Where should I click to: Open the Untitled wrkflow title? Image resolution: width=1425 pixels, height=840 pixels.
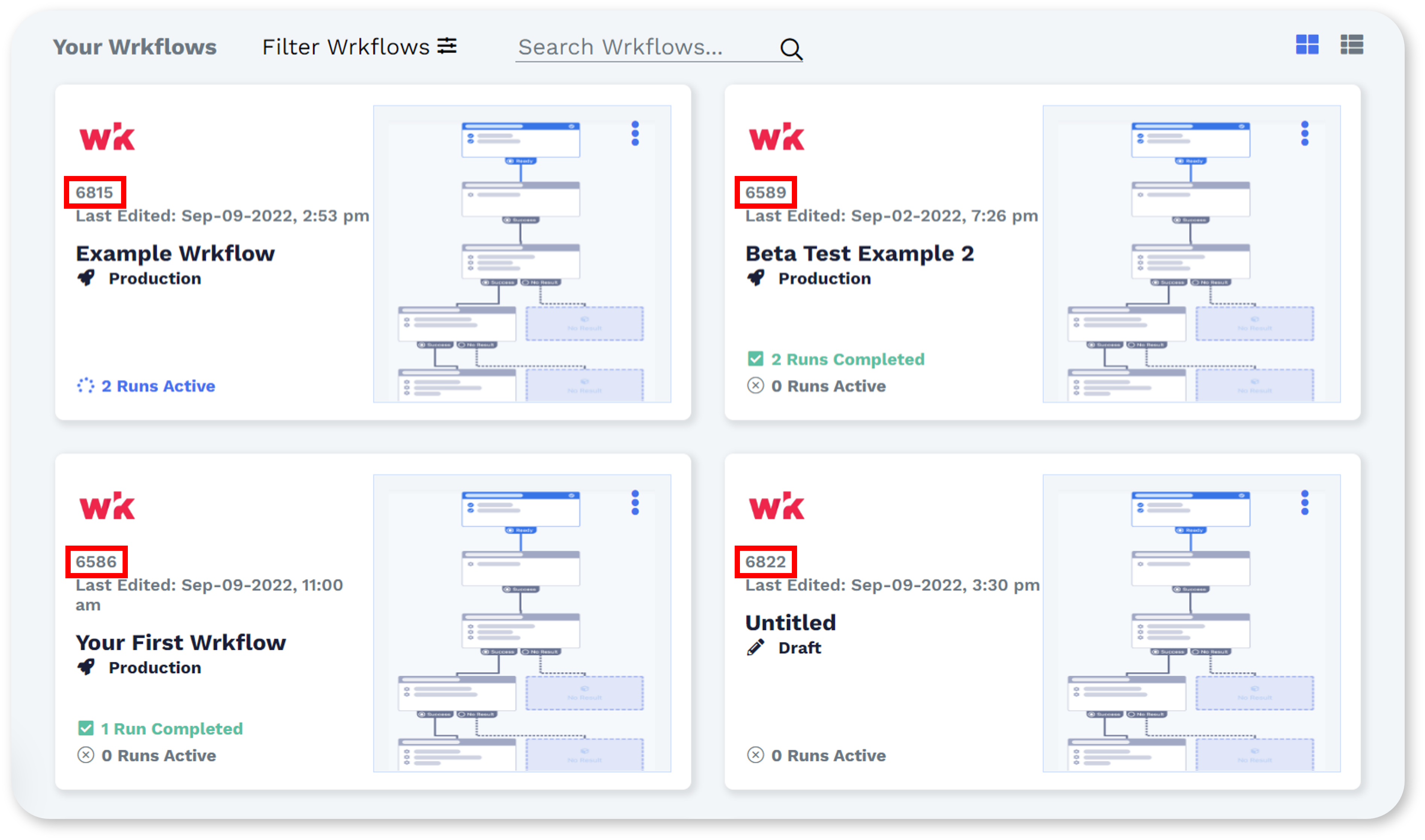click(791, 623)
